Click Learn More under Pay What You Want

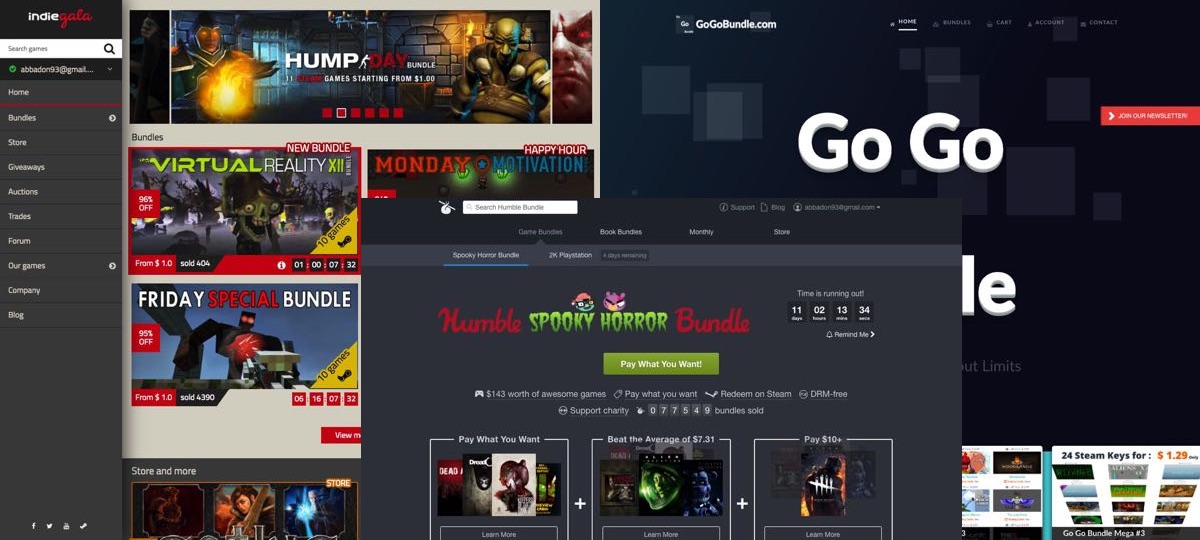pos(499,533)
